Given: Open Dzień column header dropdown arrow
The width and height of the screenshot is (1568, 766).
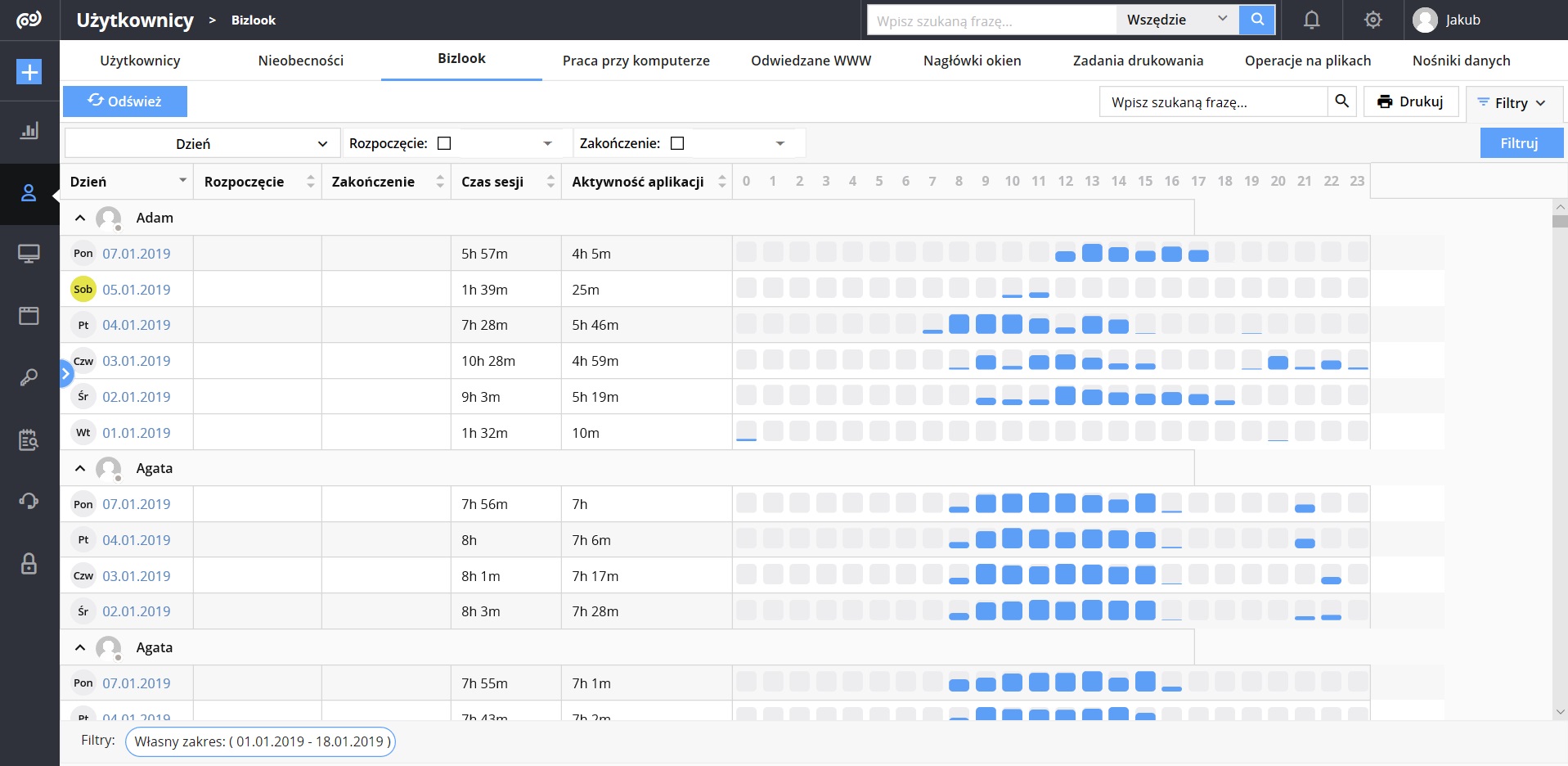Looking at the screenshot, I should click(x=182, y=181).
